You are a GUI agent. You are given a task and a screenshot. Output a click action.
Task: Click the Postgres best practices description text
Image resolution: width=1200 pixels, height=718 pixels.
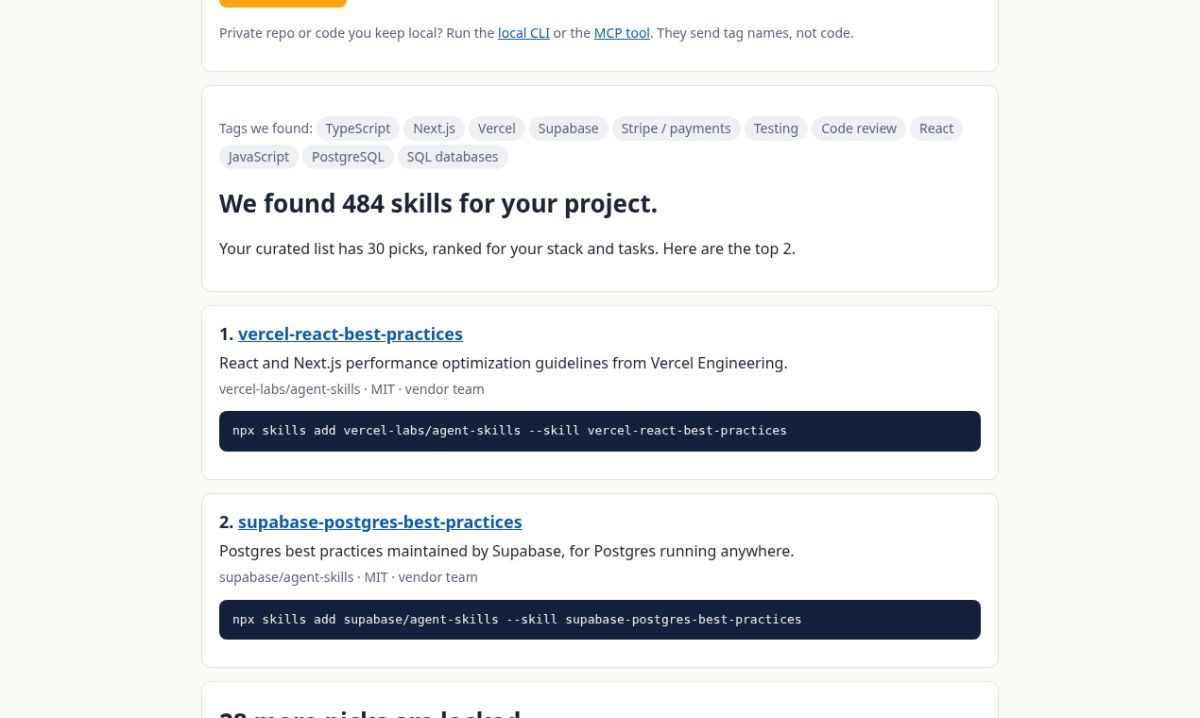[x=506, y=551]
